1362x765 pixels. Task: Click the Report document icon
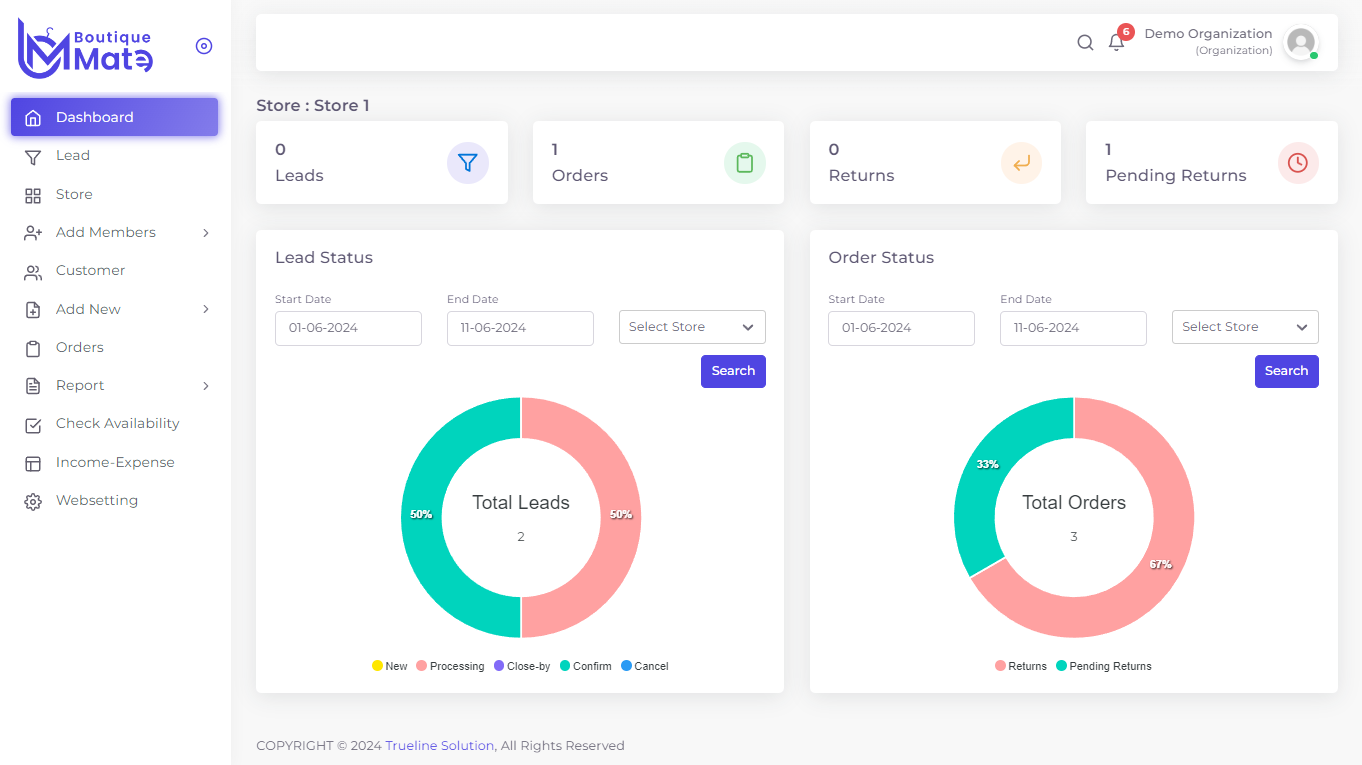pos(33,386)
